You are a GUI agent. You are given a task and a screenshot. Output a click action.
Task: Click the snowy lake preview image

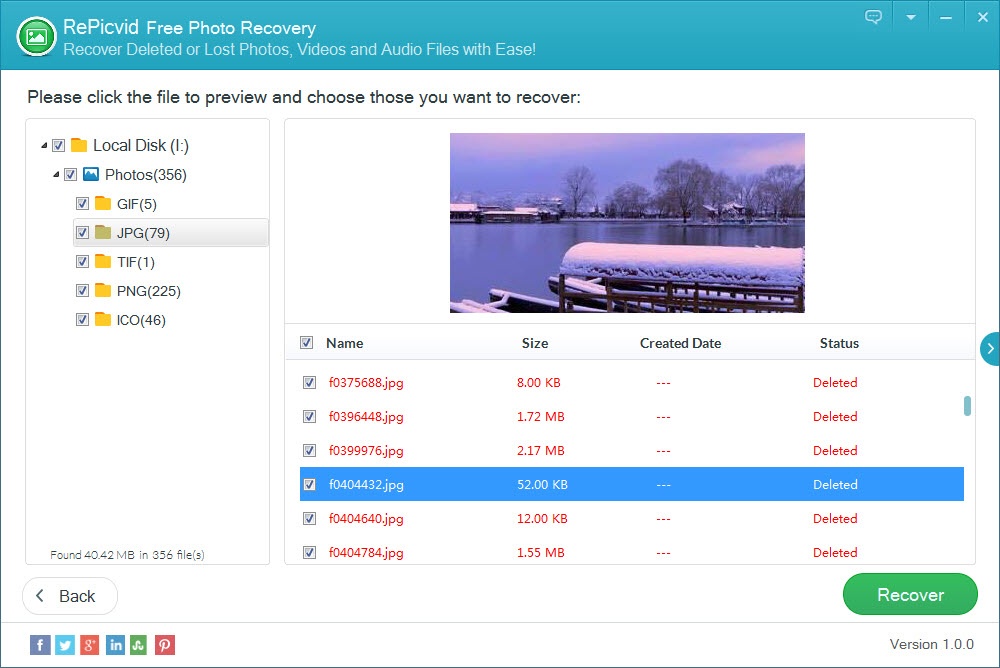click(x=628, y=223)
